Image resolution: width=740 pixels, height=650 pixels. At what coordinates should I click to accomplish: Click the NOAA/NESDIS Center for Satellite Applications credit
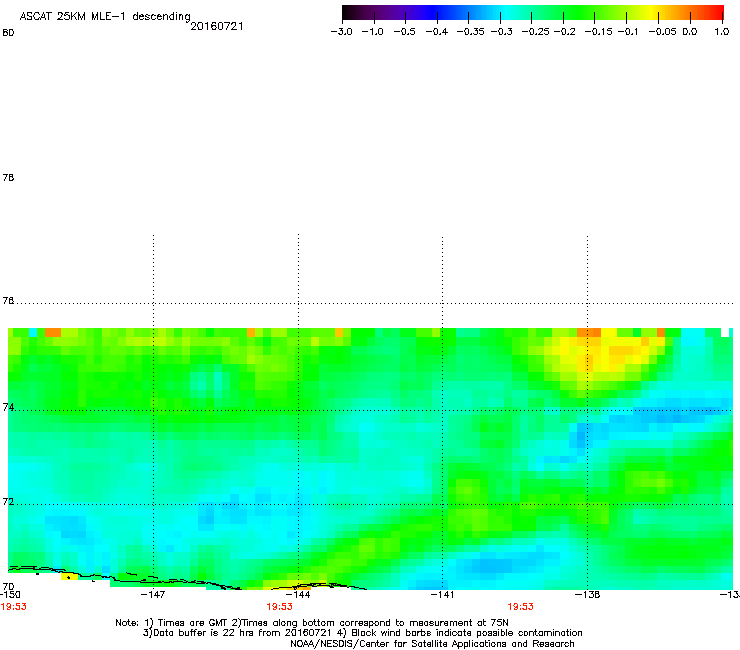click(432, 644)
